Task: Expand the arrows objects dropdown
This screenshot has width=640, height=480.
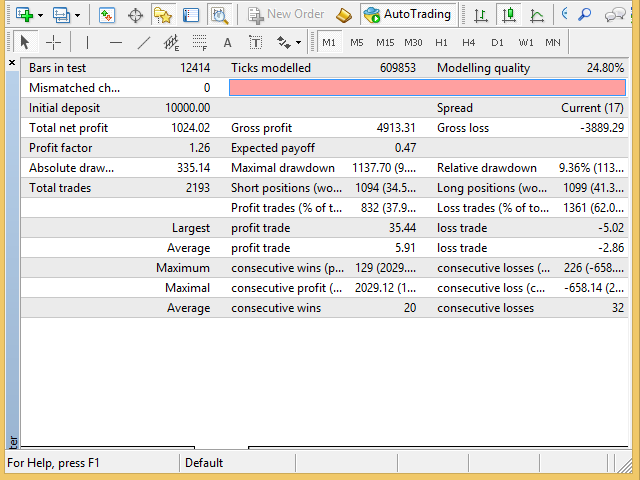Action: [x=299, y=42]
